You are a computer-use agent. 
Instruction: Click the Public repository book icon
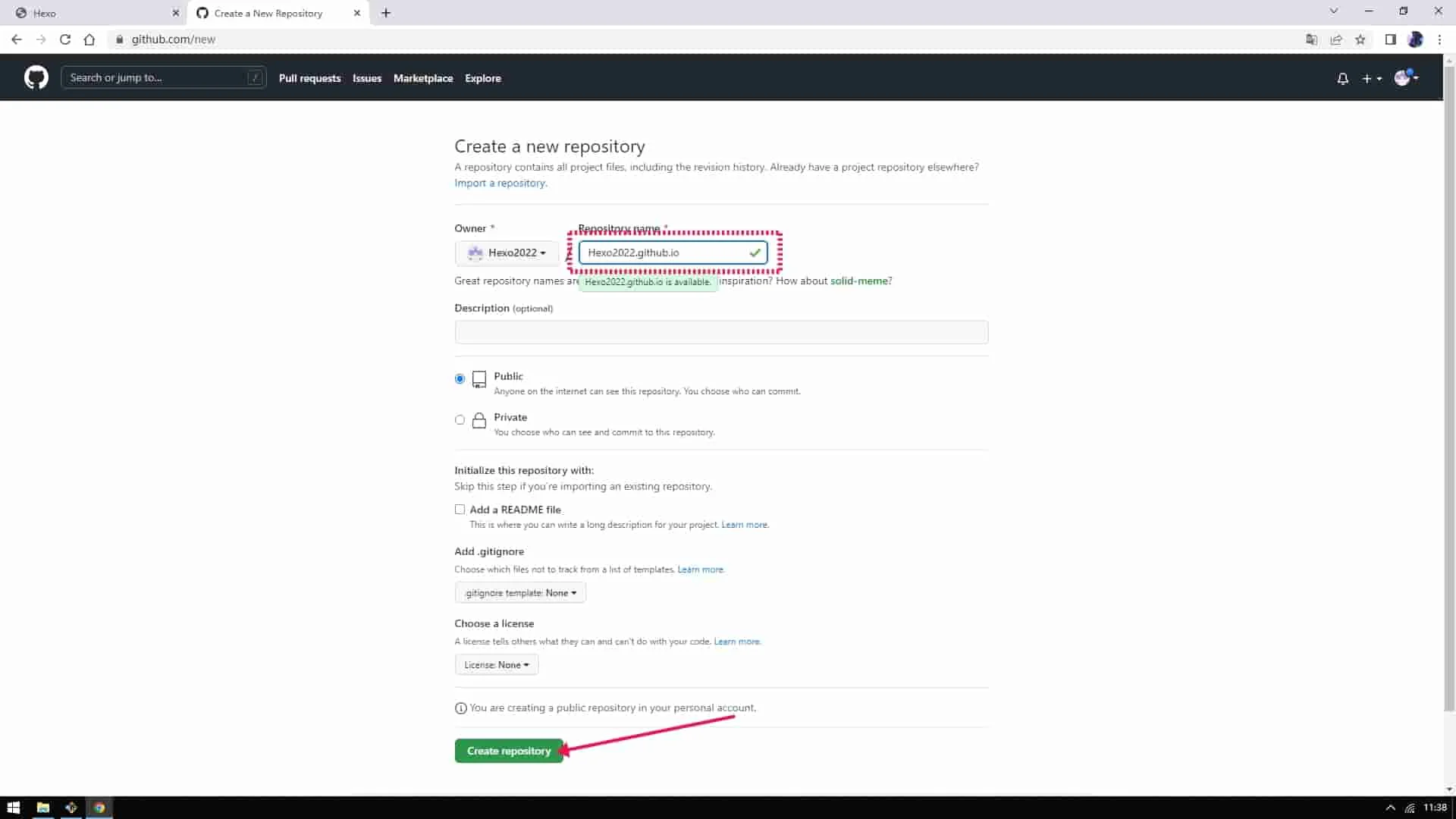(x=479, y=379)
